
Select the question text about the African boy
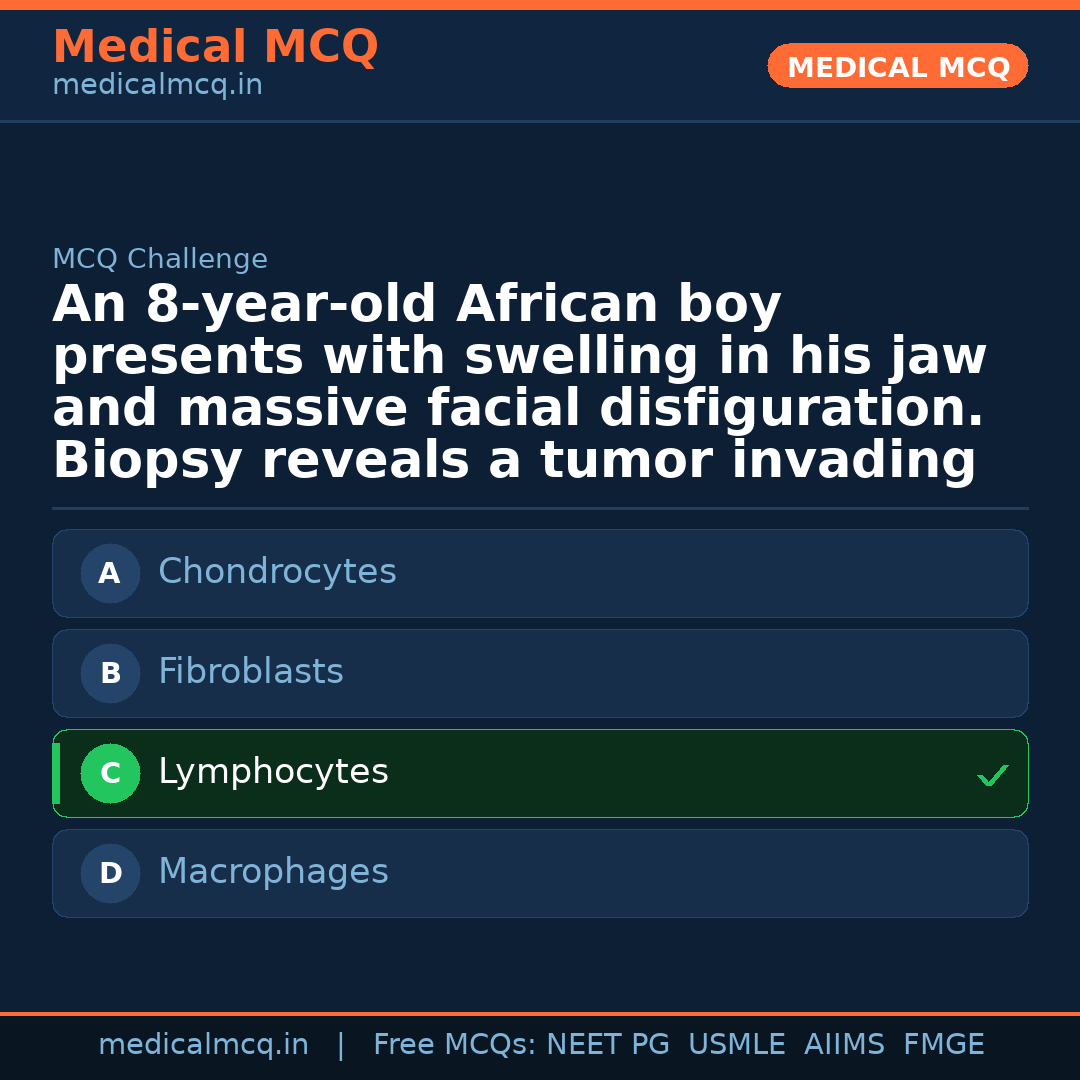coord(519,383)
